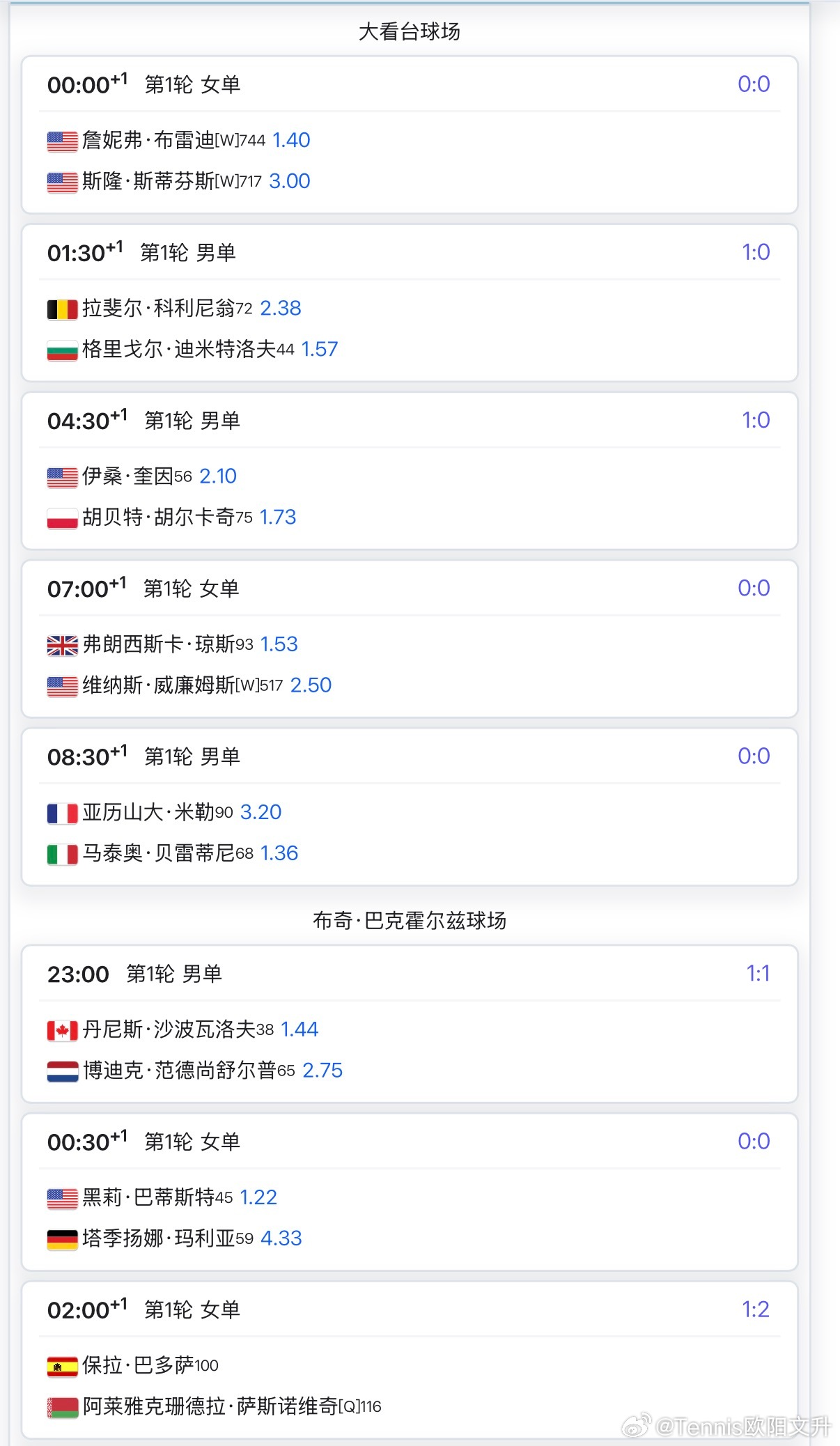This screenshot has width=840, height=1446.
Task: Click Belgian flag beside 拉斐尔·科利尼翁
Action: point(62,309)
